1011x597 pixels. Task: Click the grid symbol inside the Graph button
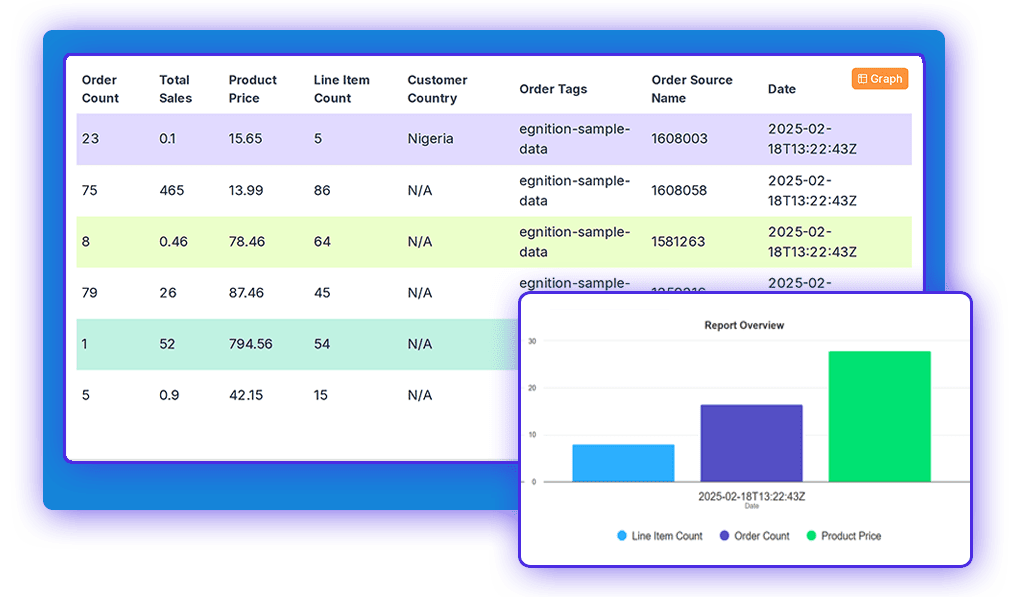point(862,78)
